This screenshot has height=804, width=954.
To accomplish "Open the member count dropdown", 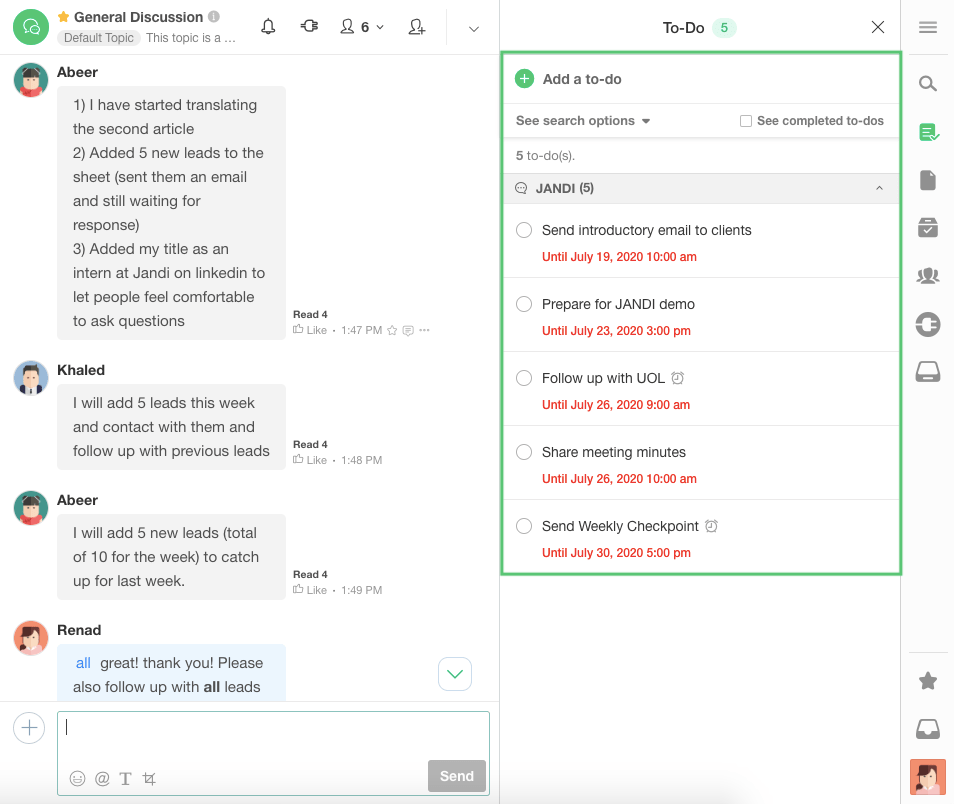I will (362, 27).
